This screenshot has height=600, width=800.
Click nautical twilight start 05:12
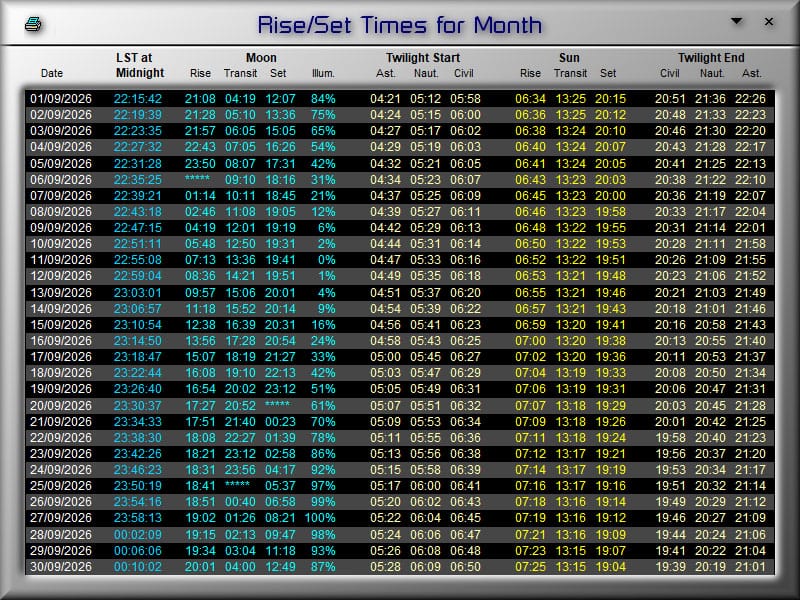(426, 98)
